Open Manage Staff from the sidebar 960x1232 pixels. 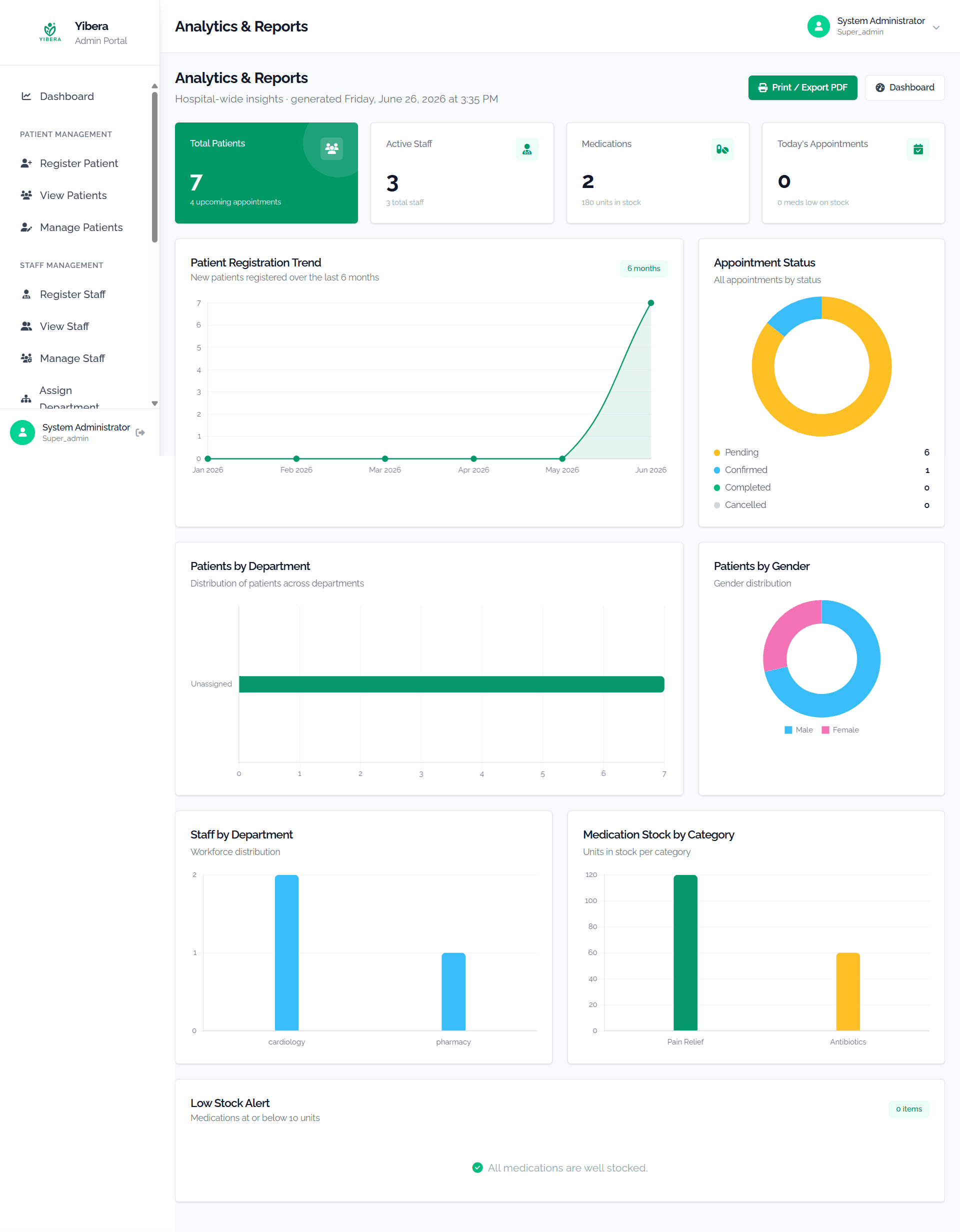(x=75, y=359)
